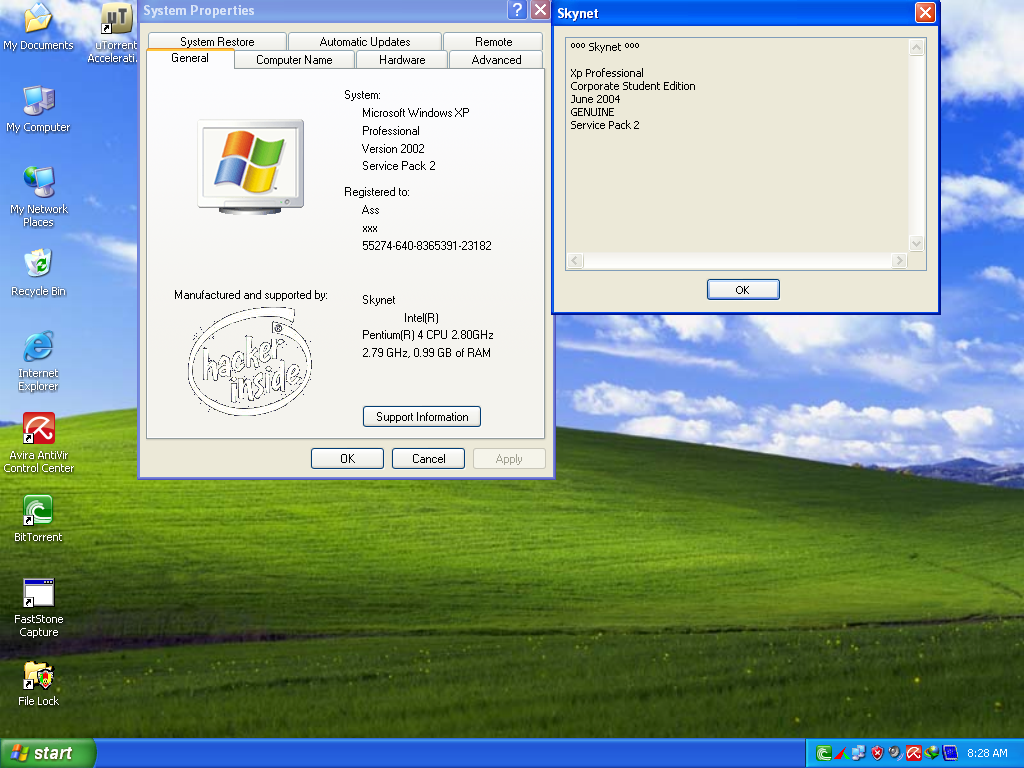Open the Remote tab

point(493,42)
